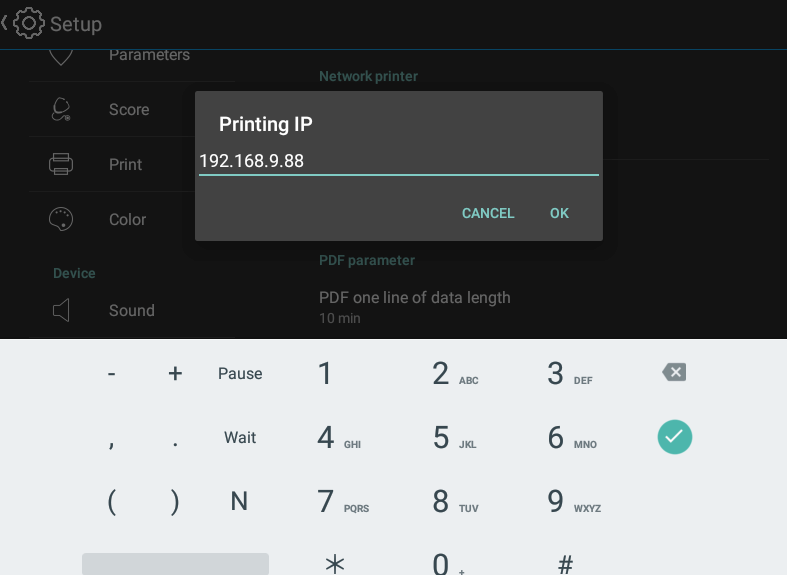Go back using the header chevron
The width and height of the screenshot is (787, 575).
click(x=5, y=23)
